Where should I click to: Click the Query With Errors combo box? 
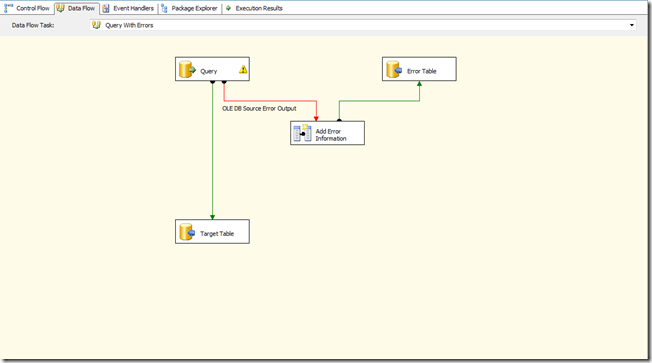point(363,25)
